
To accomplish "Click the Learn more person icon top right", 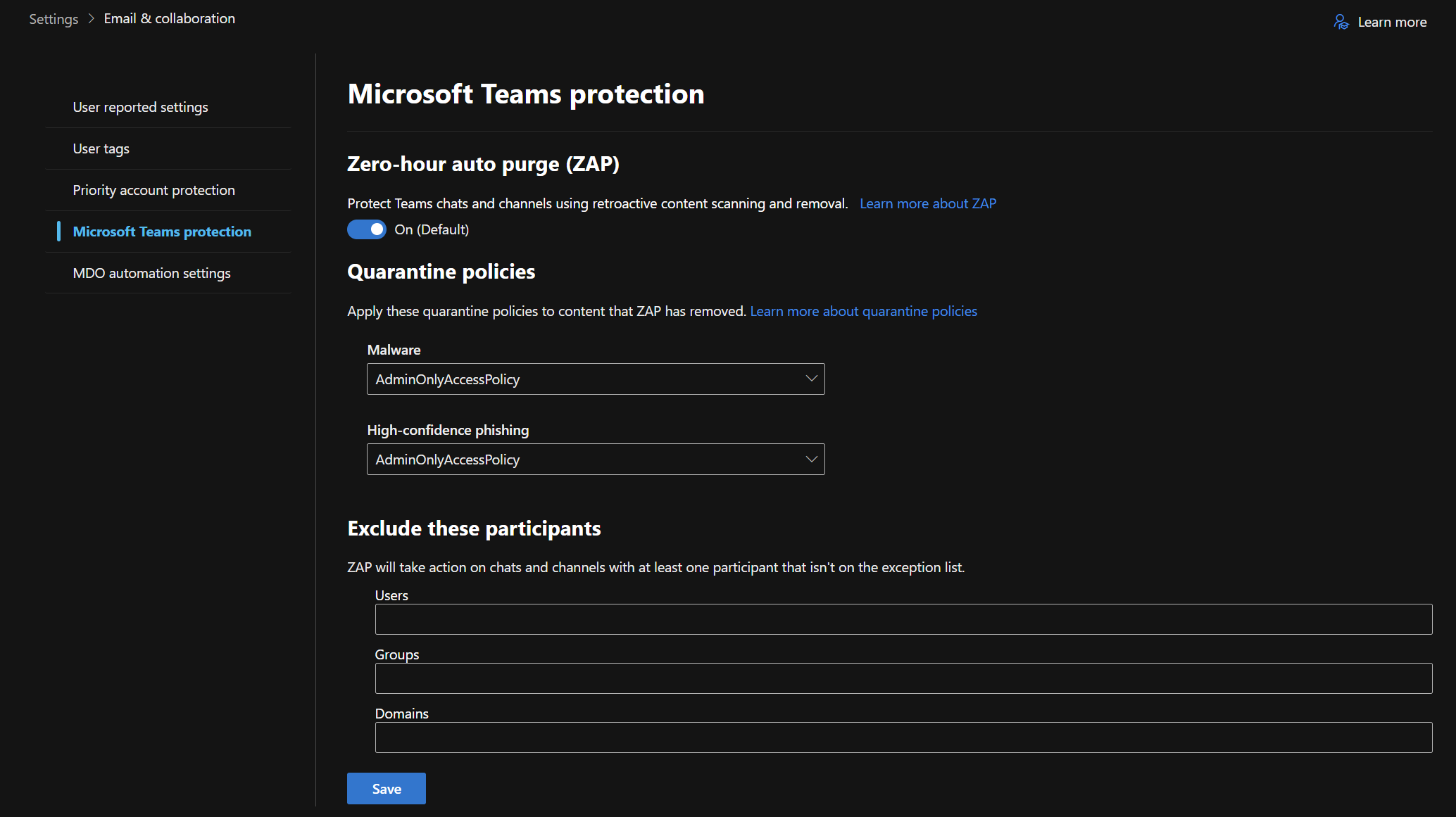I will [x=1341, y=22].
